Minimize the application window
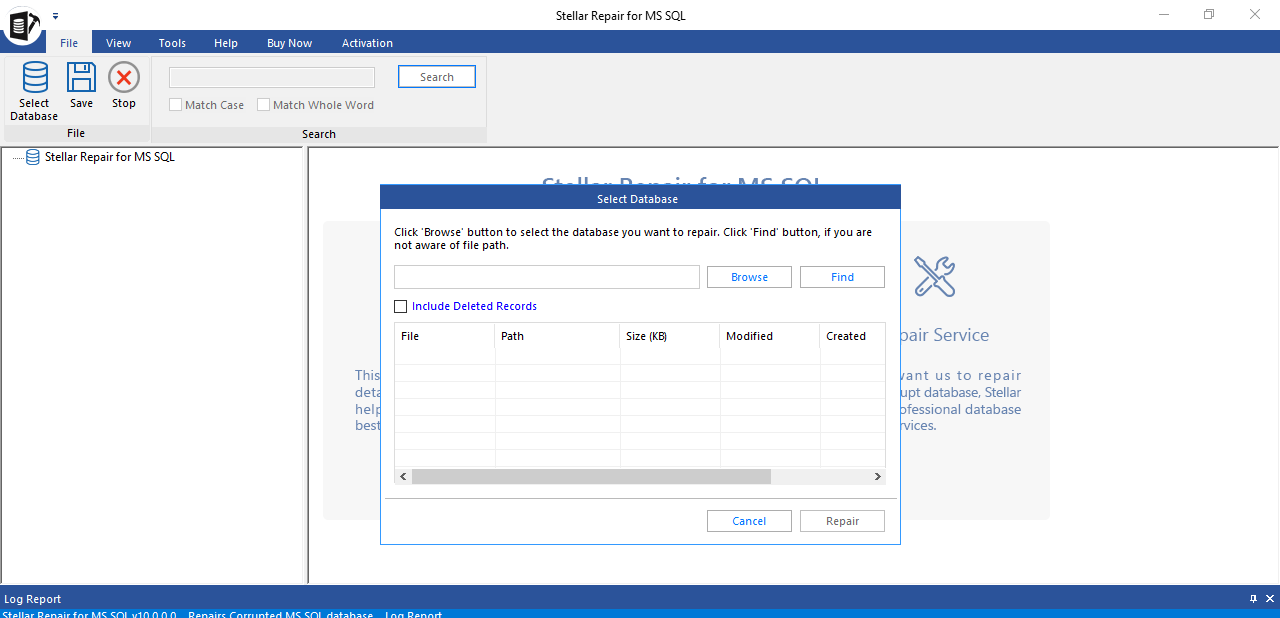 [x=1162, y=14]
